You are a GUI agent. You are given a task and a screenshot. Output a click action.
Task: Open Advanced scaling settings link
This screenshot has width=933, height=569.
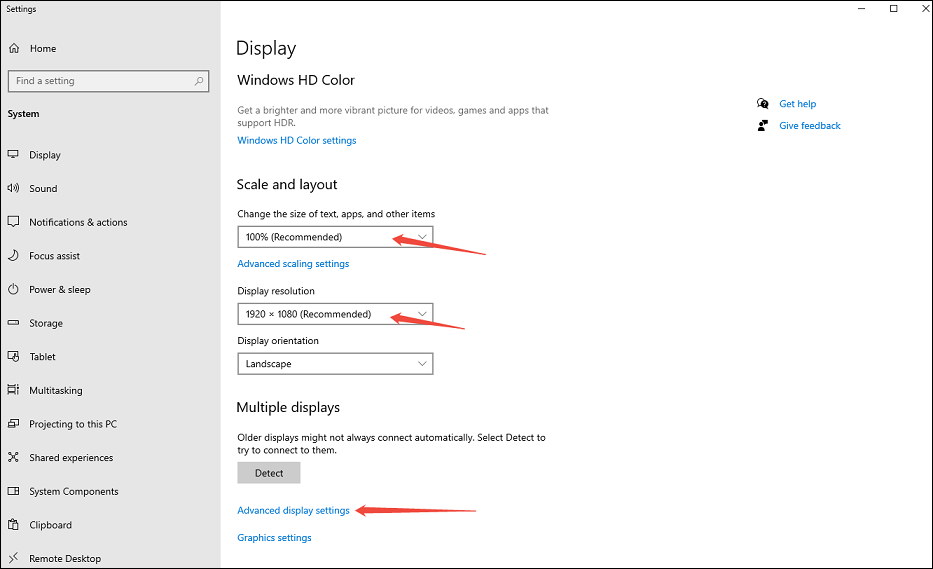tap(293, 264)
